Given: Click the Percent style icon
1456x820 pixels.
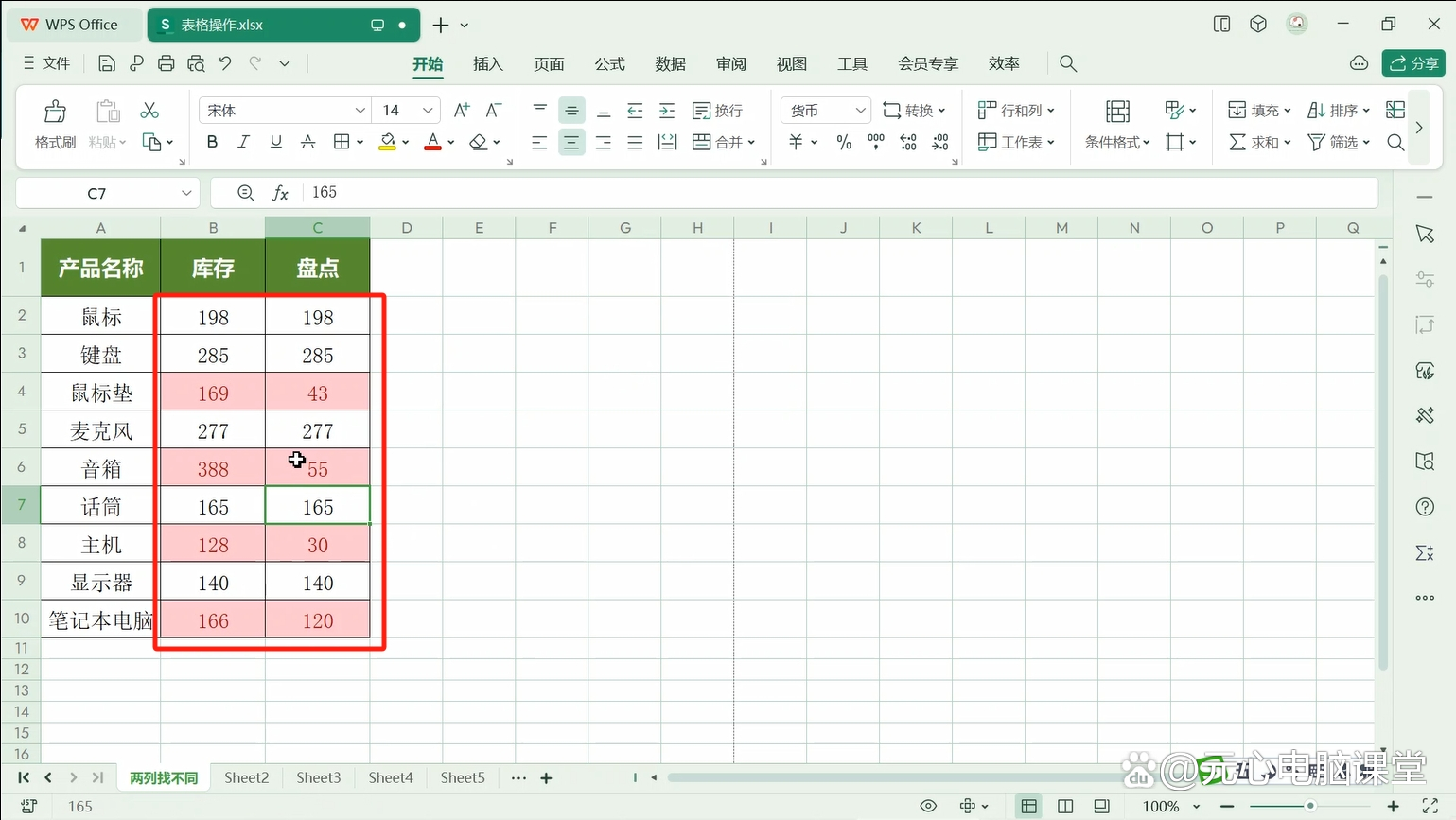Looking at the screenshot, I should (x=844, y=142).
